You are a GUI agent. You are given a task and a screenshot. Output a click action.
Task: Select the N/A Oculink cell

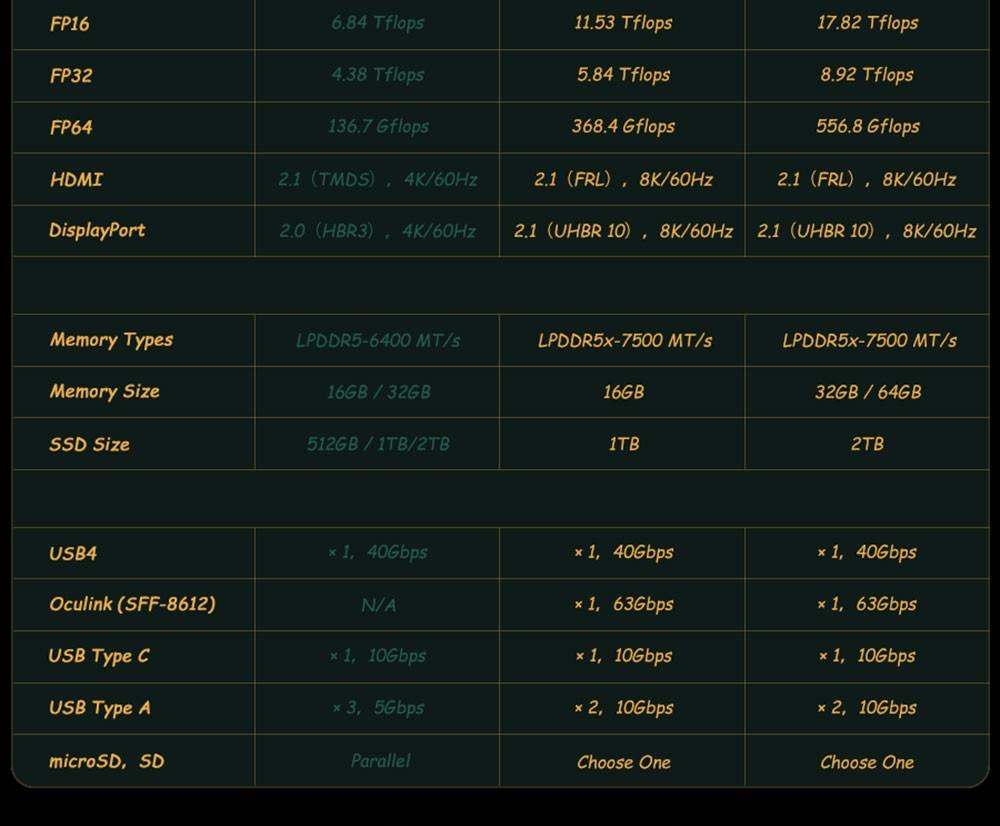click(378, 605)
